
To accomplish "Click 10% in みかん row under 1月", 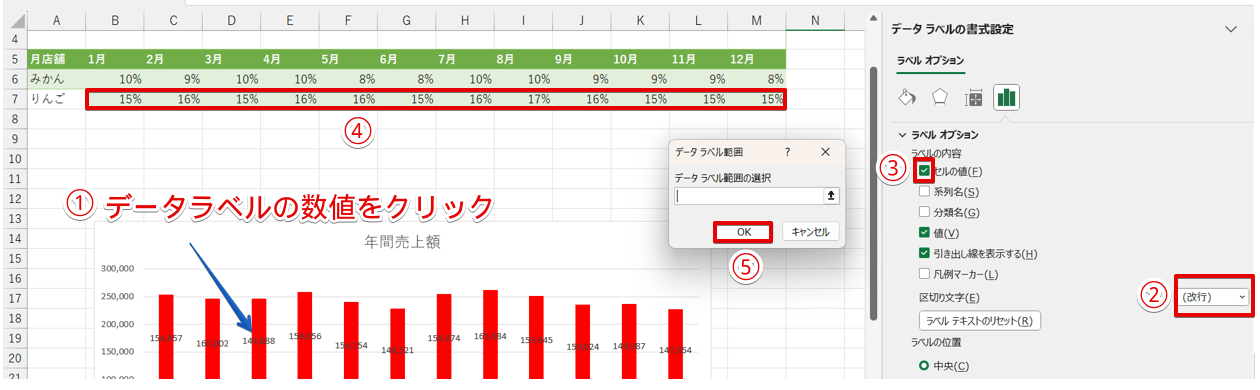I will tap(114, 78).
